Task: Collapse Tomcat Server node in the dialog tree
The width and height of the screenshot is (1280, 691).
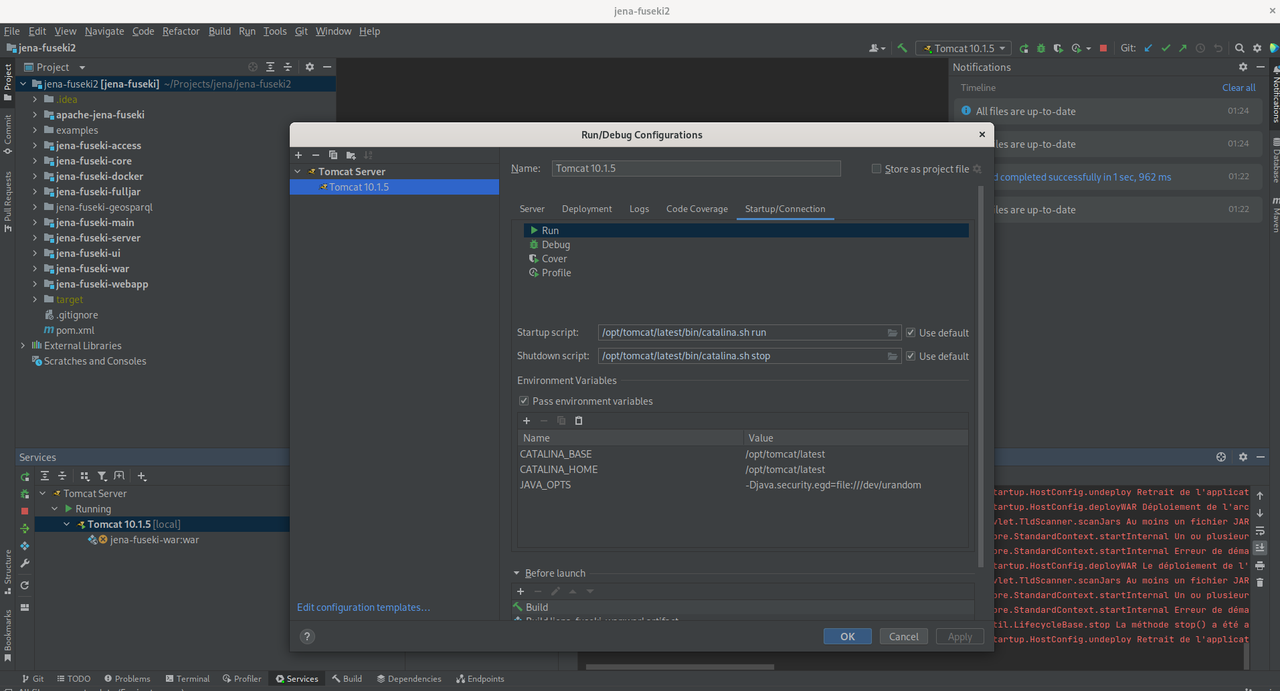Action: [297, 172]
